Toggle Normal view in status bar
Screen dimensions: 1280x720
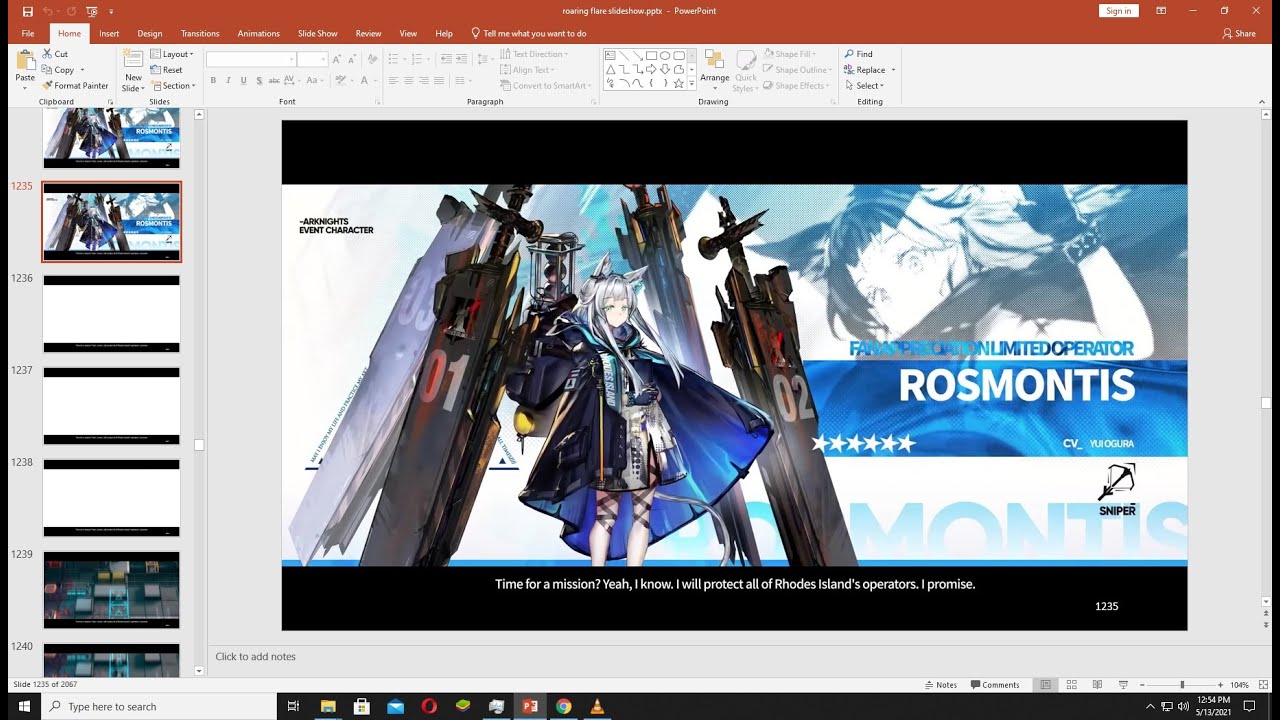[1045, 685]
